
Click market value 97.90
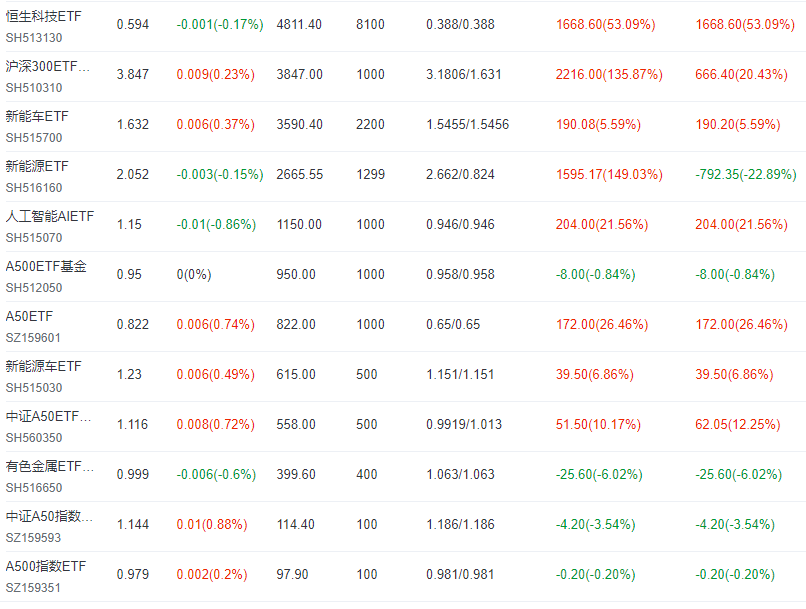[x=292, y=575]
